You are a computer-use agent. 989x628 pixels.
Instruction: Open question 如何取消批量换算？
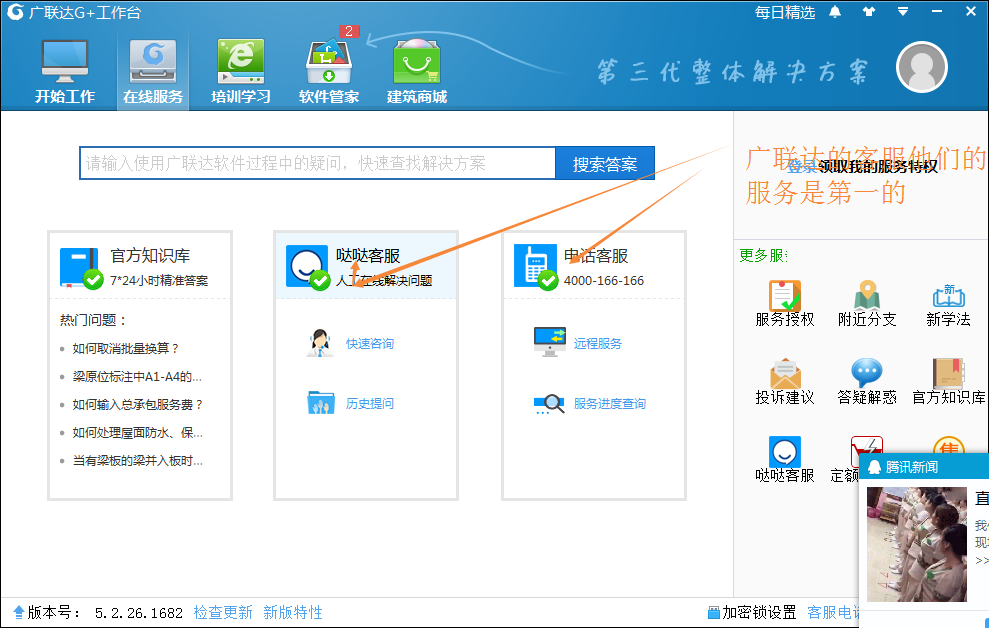126,348
